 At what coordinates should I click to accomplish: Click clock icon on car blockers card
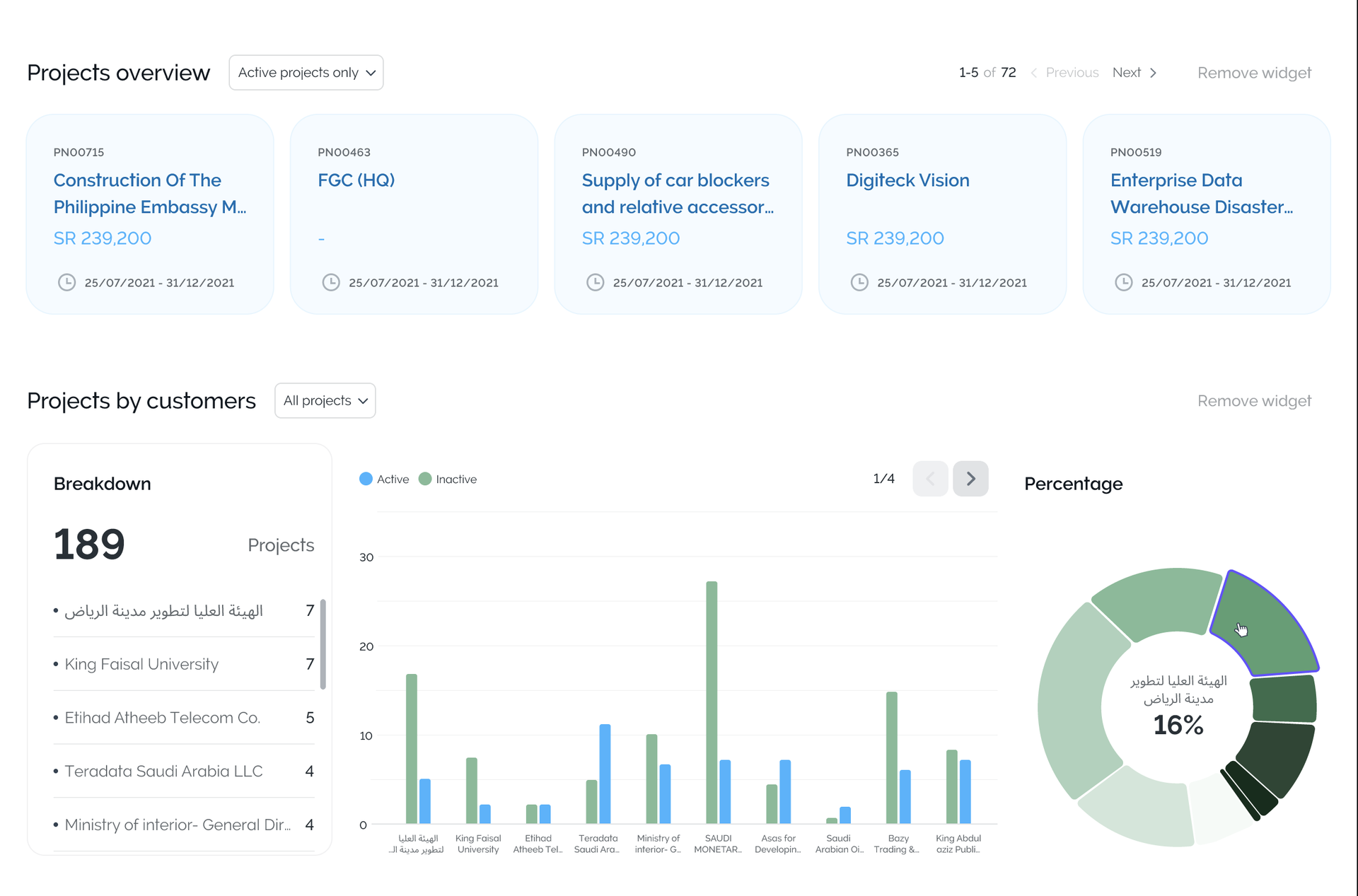point(595,282)
